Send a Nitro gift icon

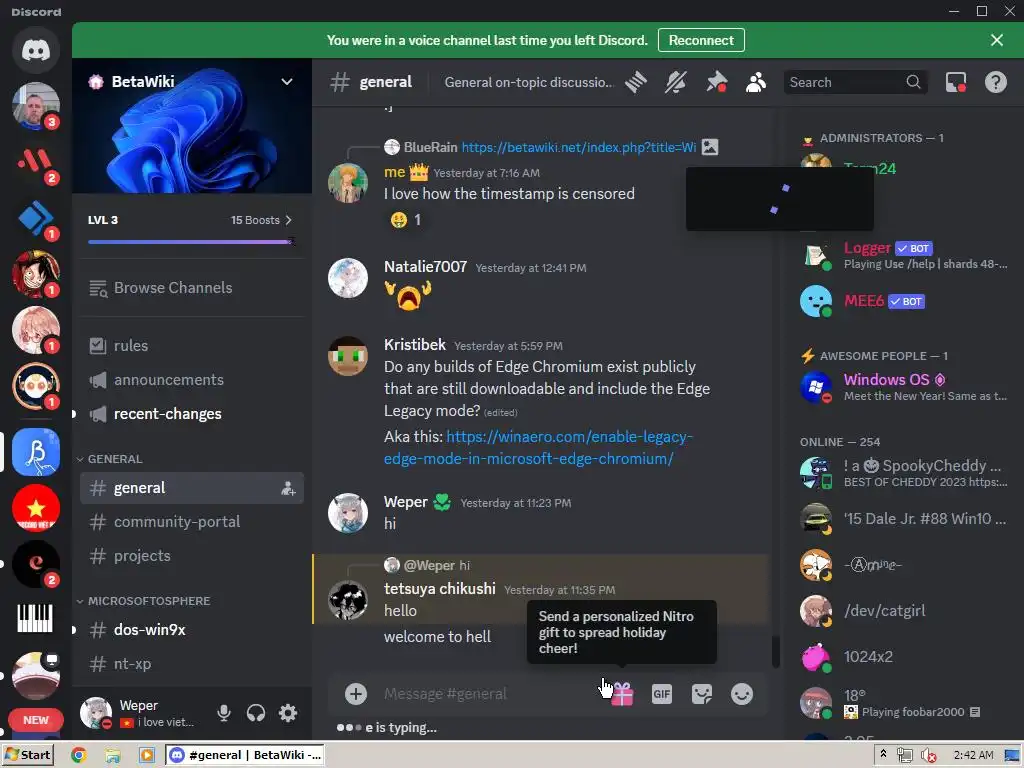coord(622,694)
